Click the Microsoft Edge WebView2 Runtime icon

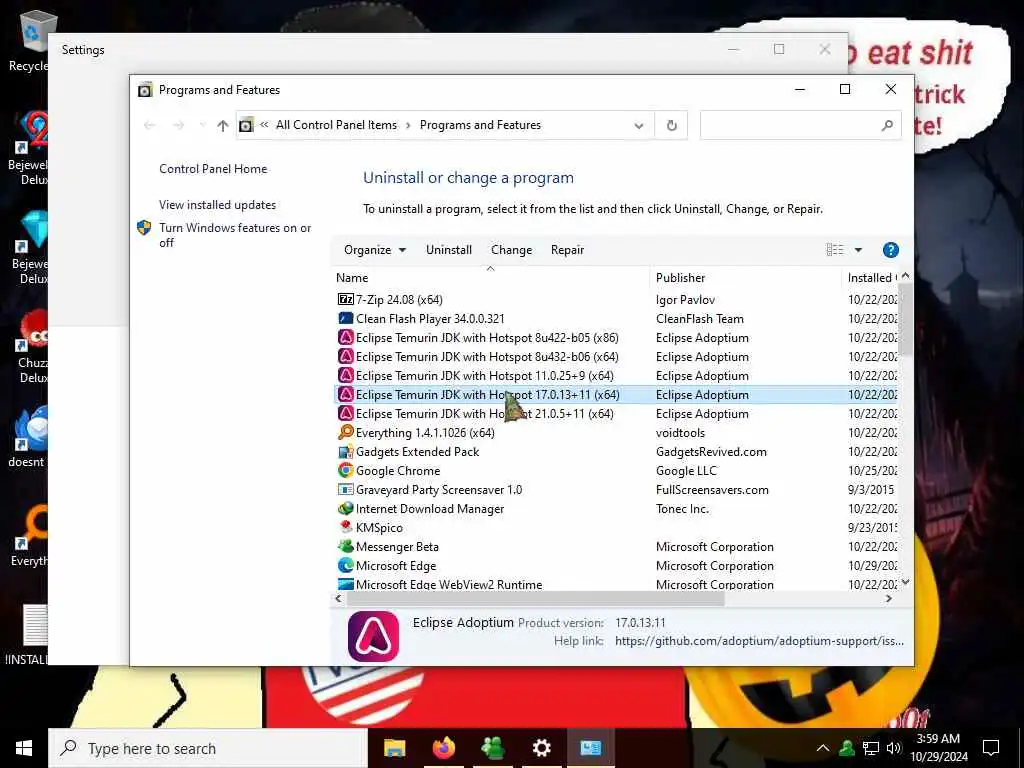(345, 584)
